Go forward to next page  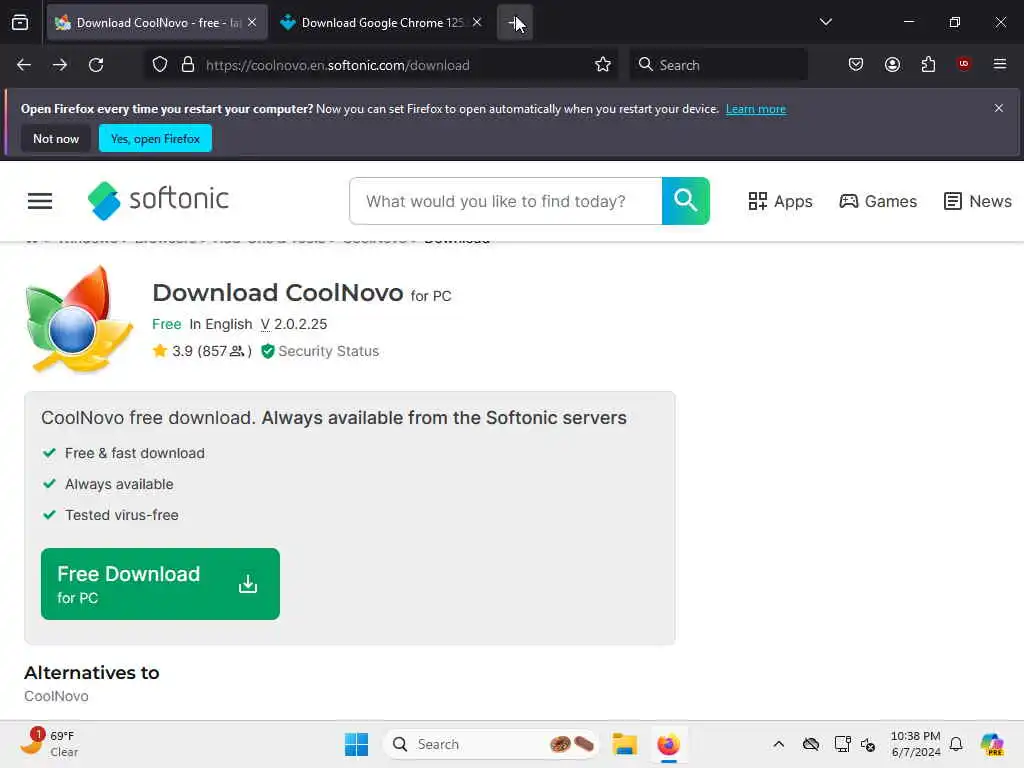[x=60, y=65]
